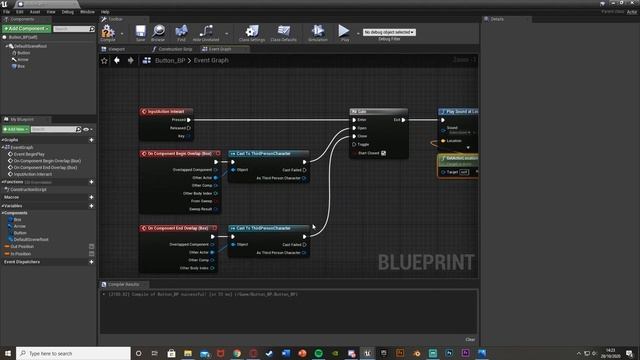Click the Cast Failed pin of the upper cast node
Image resolution: width=640 pixels, height=360 pixels.
click(304, 170)
